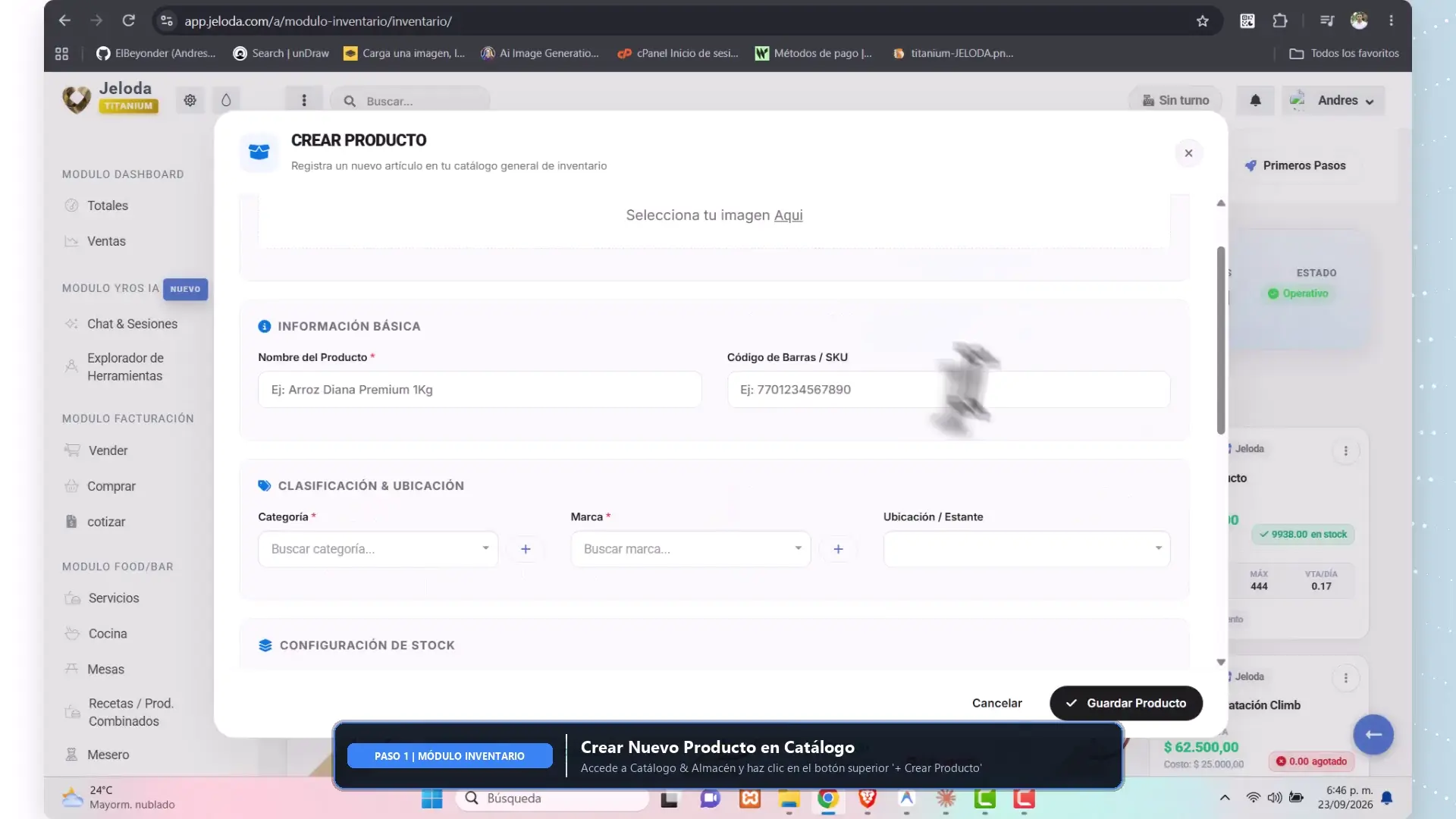This screenshot has width=1456, height=819.
Task: Open cotizar in the sidebar
Action: (x=106, y=522)
